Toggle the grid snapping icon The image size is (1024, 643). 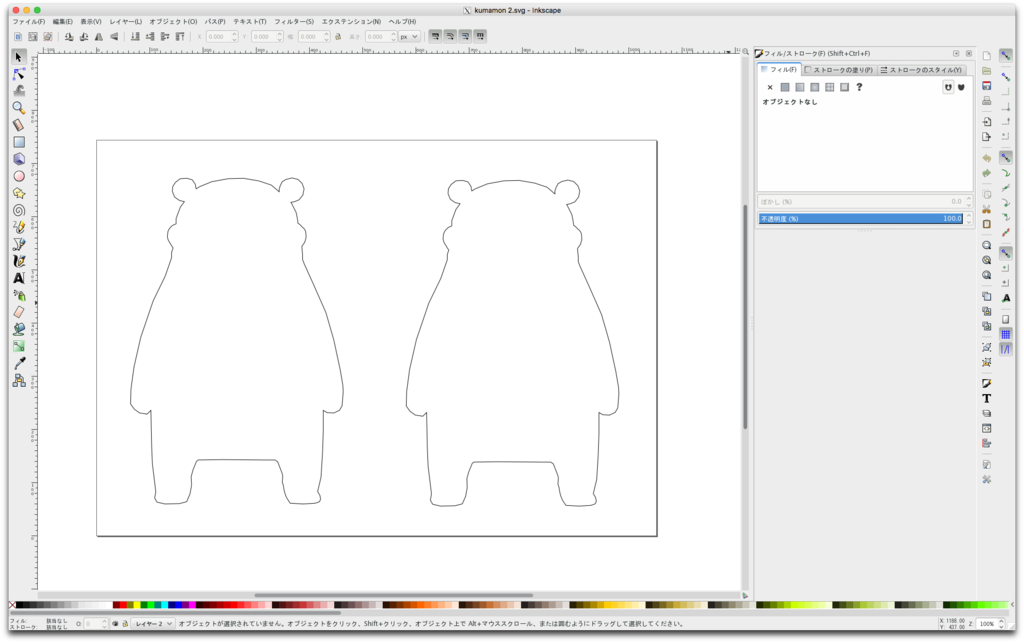point(1006,334)
